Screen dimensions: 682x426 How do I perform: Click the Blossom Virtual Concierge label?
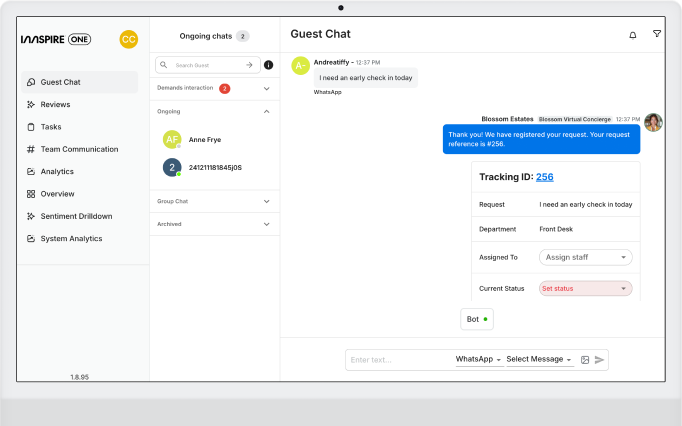click(575, 119)
